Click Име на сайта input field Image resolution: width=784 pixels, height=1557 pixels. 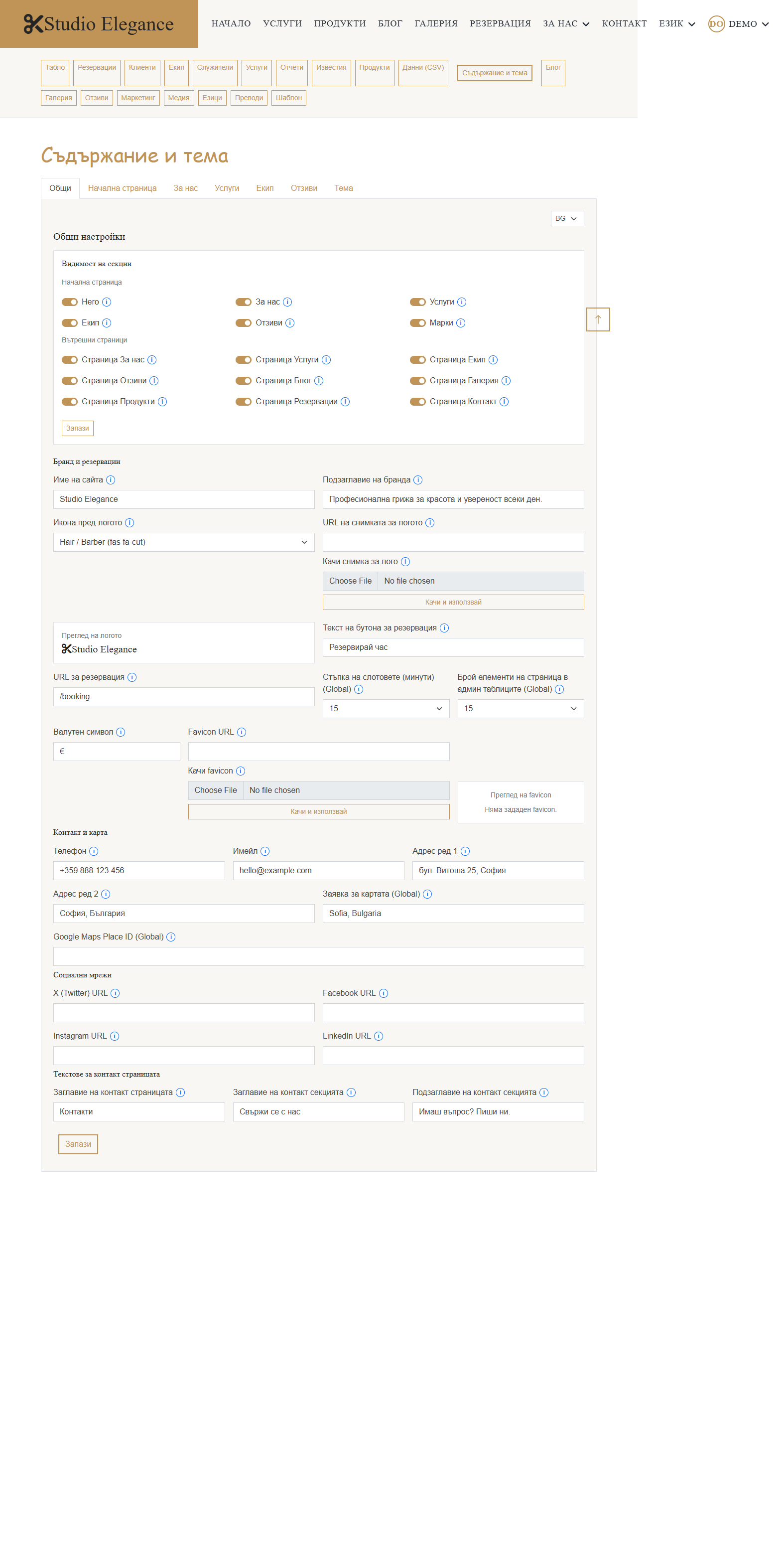184,499
